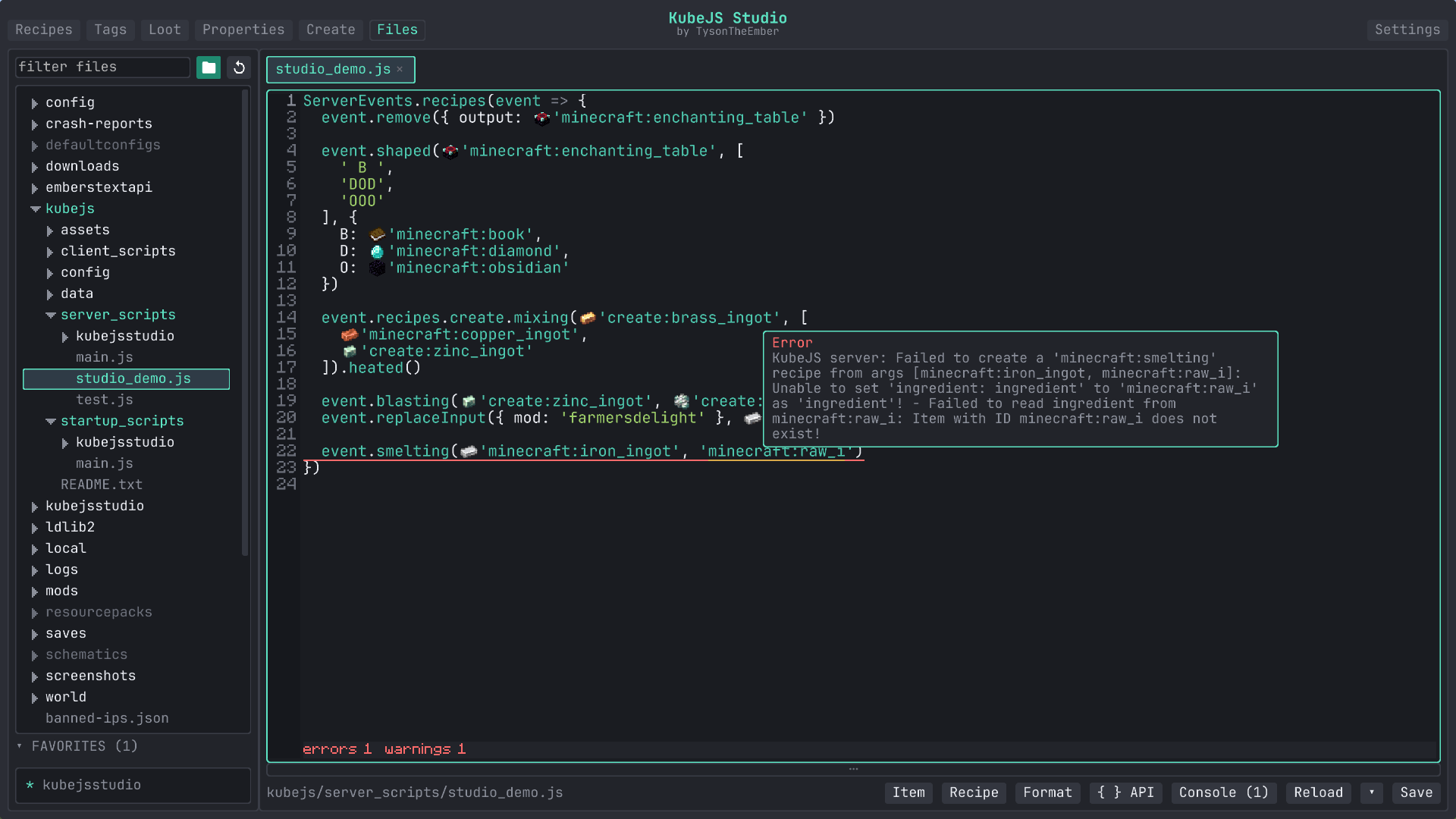Click the editor panel resize handle dots
This screenshot has width=1456, height=819.
pyautogui.click(x=853, y=769)
